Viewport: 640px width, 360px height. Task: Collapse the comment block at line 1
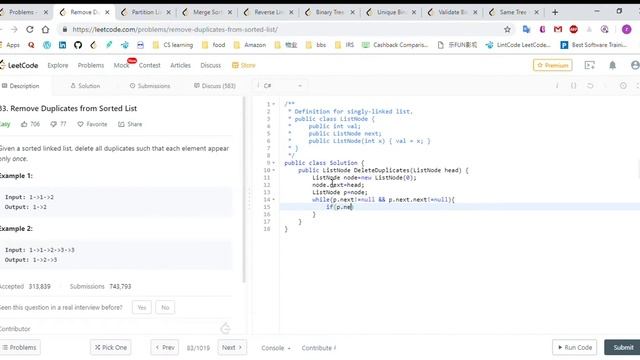pyautogui.click(x=273, y=104)
